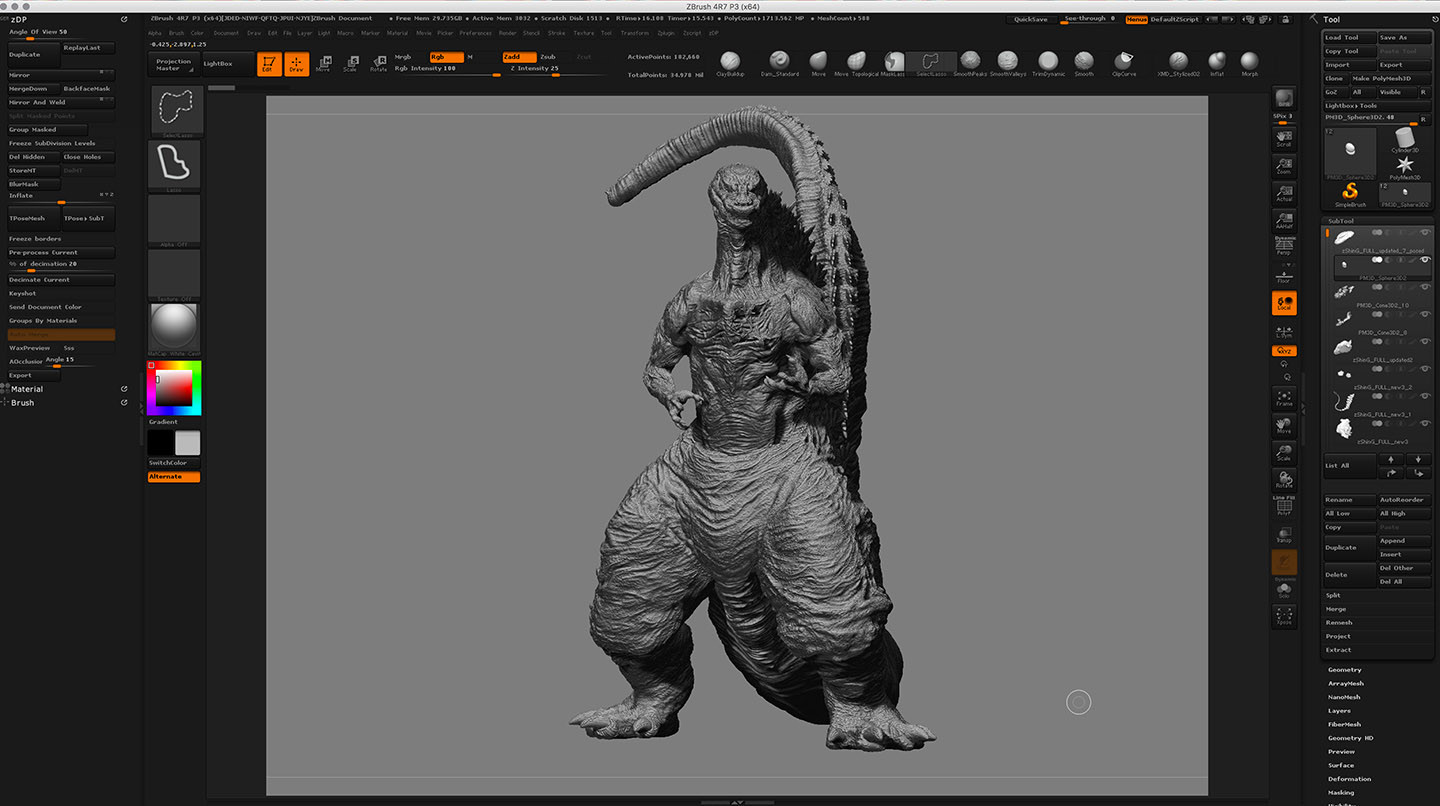Select the Morph brush
The width and height of the screenshot is (1440, 806).
[x=1250, y=64]
